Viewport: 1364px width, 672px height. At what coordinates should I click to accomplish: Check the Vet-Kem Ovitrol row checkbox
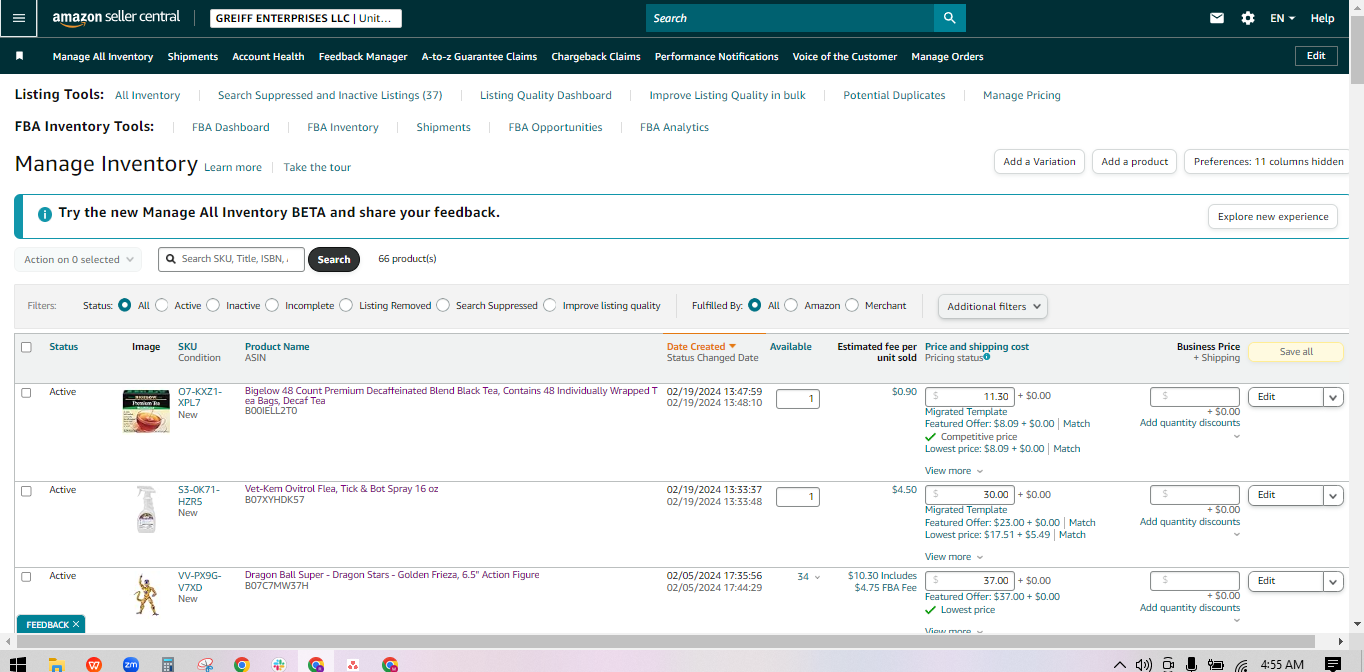pos(27,491)
